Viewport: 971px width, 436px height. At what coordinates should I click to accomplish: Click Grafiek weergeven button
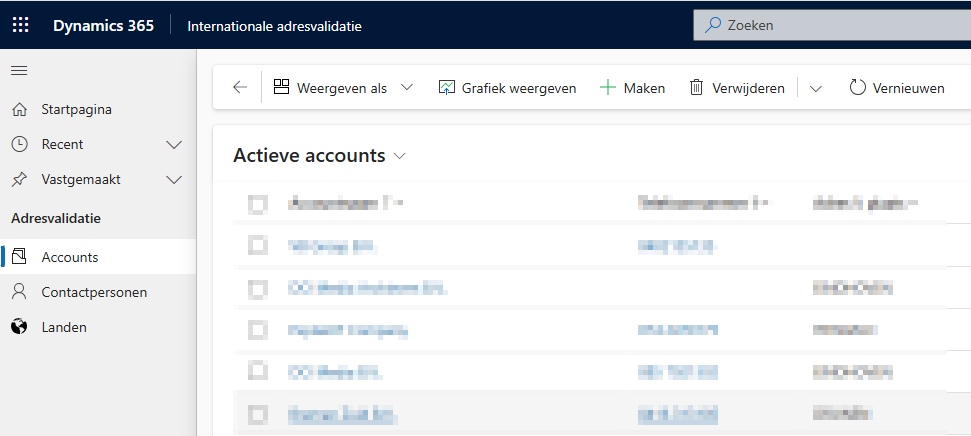point(507,88)
